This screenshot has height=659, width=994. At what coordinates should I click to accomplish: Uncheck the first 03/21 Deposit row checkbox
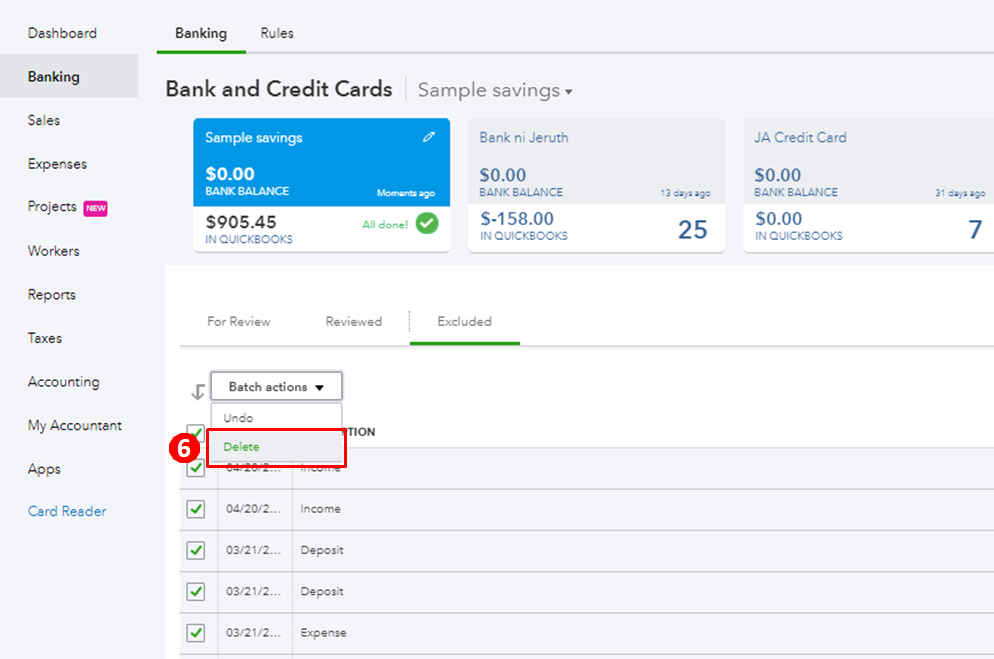(196, 550)
